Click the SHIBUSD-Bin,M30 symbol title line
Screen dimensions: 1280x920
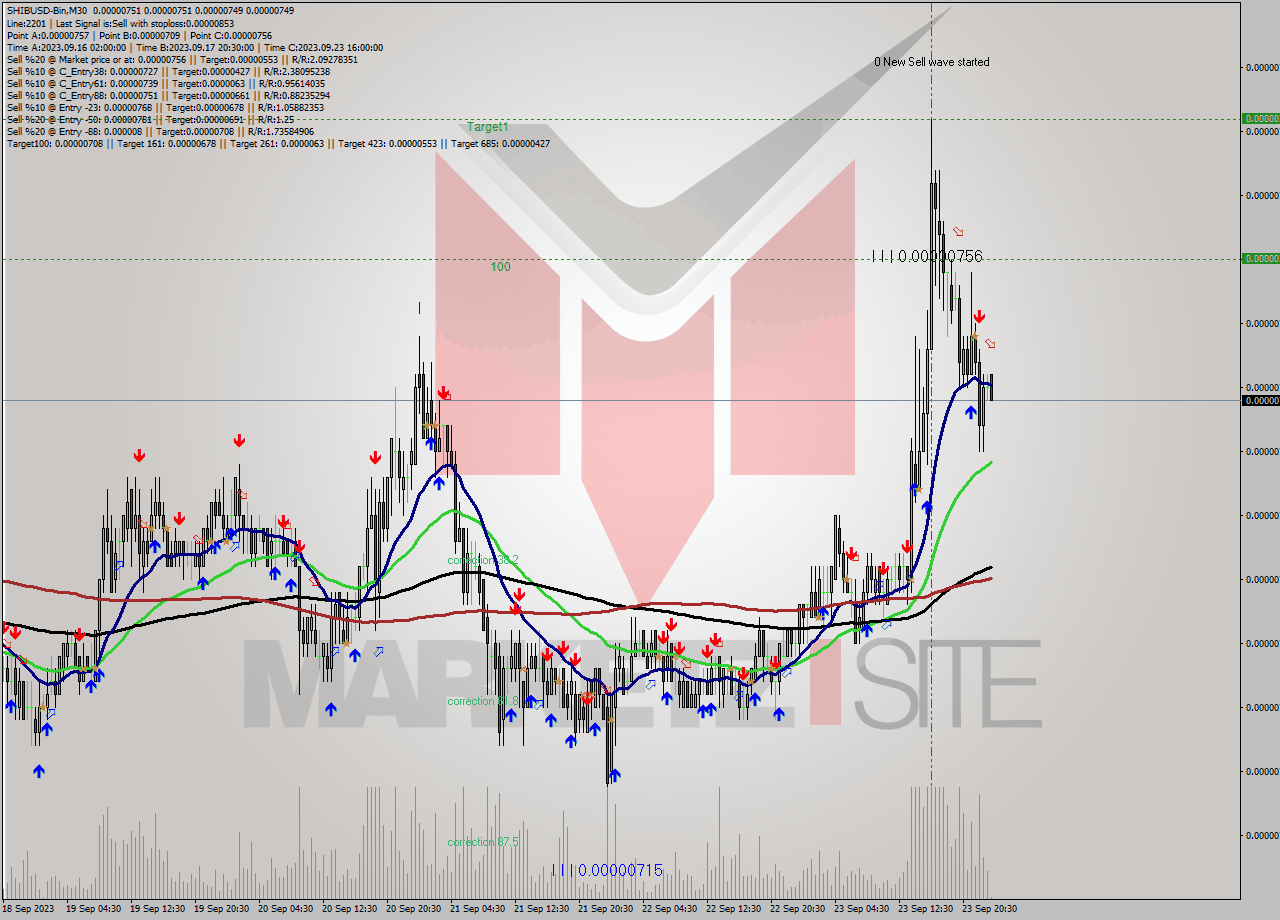coord(150,11)
